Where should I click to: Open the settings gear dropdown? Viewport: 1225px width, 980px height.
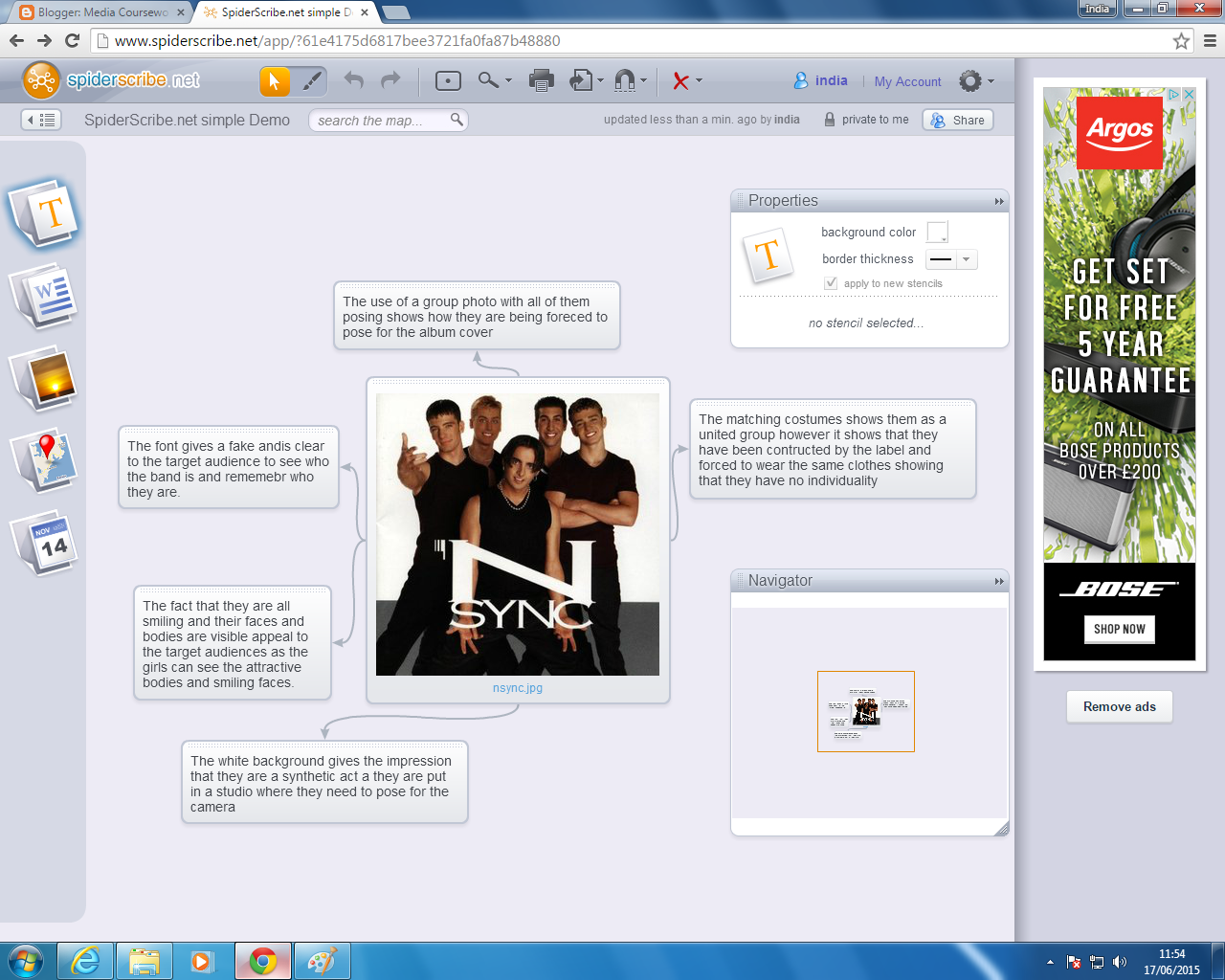[976, 81]
